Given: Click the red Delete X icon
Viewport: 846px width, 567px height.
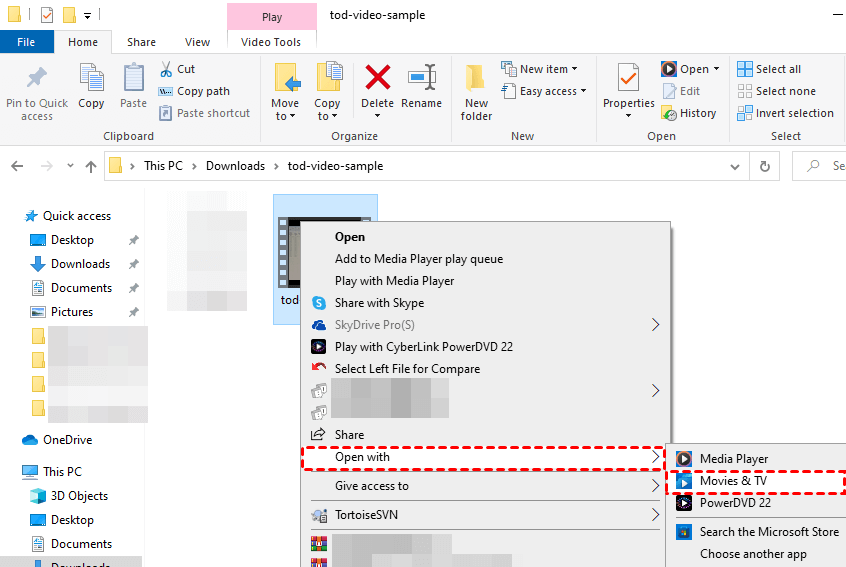Looking at the screenshot, I should (x=378, y=77).
